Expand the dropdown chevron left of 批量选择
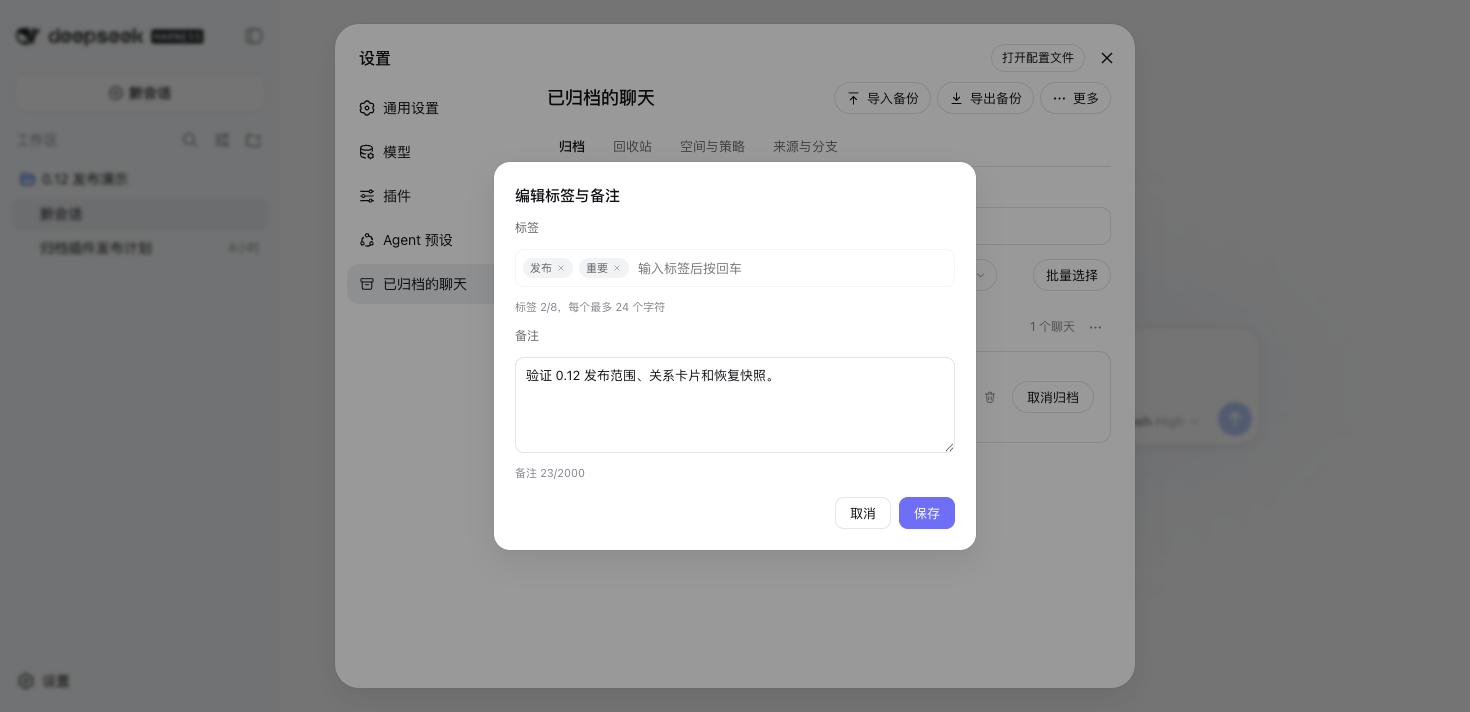Image resolution: width=1470 pixels, height=712 pixels. click(x=981, y=275)
